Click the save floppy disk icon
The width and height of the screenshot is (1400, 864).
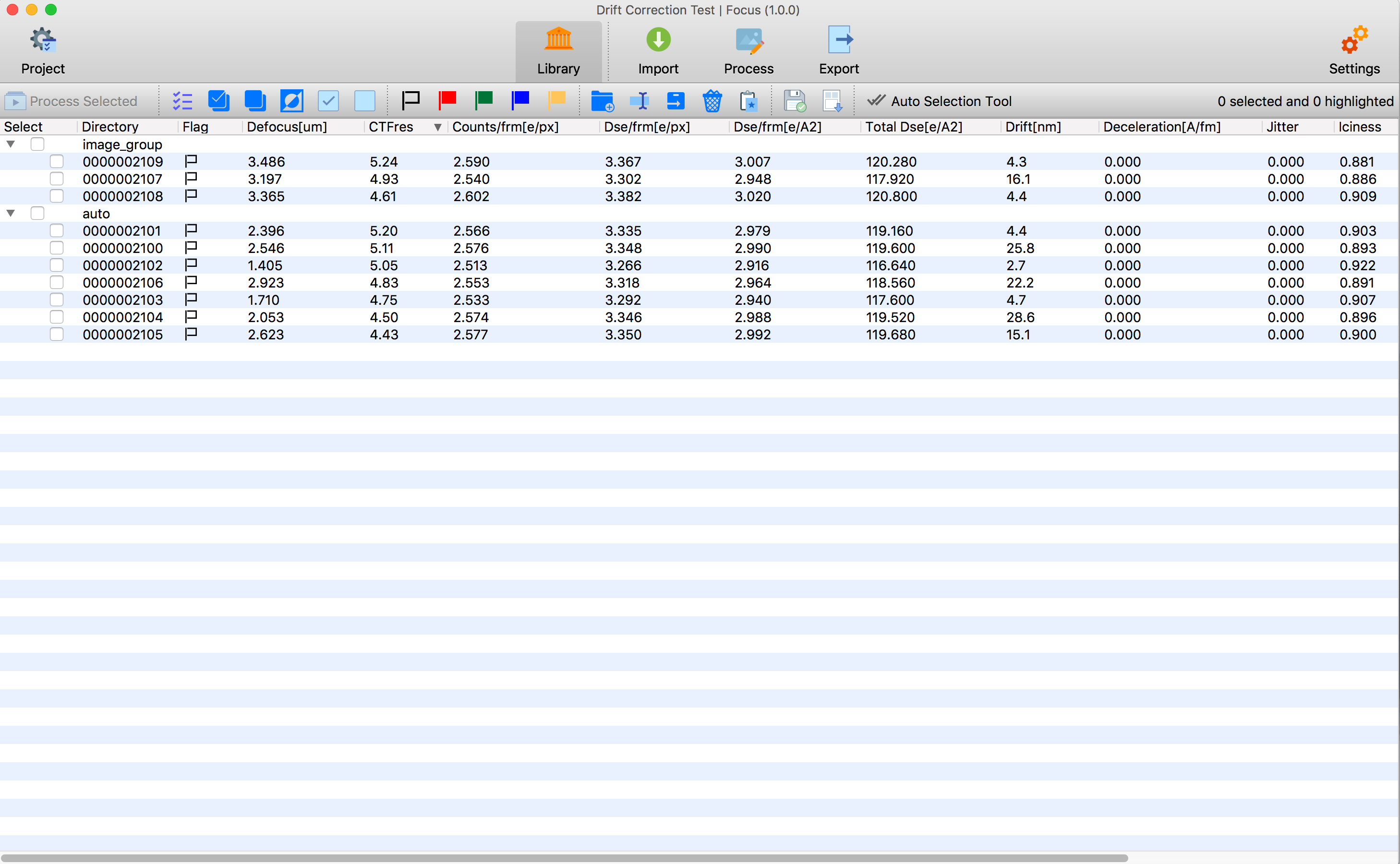coord(794,101)
